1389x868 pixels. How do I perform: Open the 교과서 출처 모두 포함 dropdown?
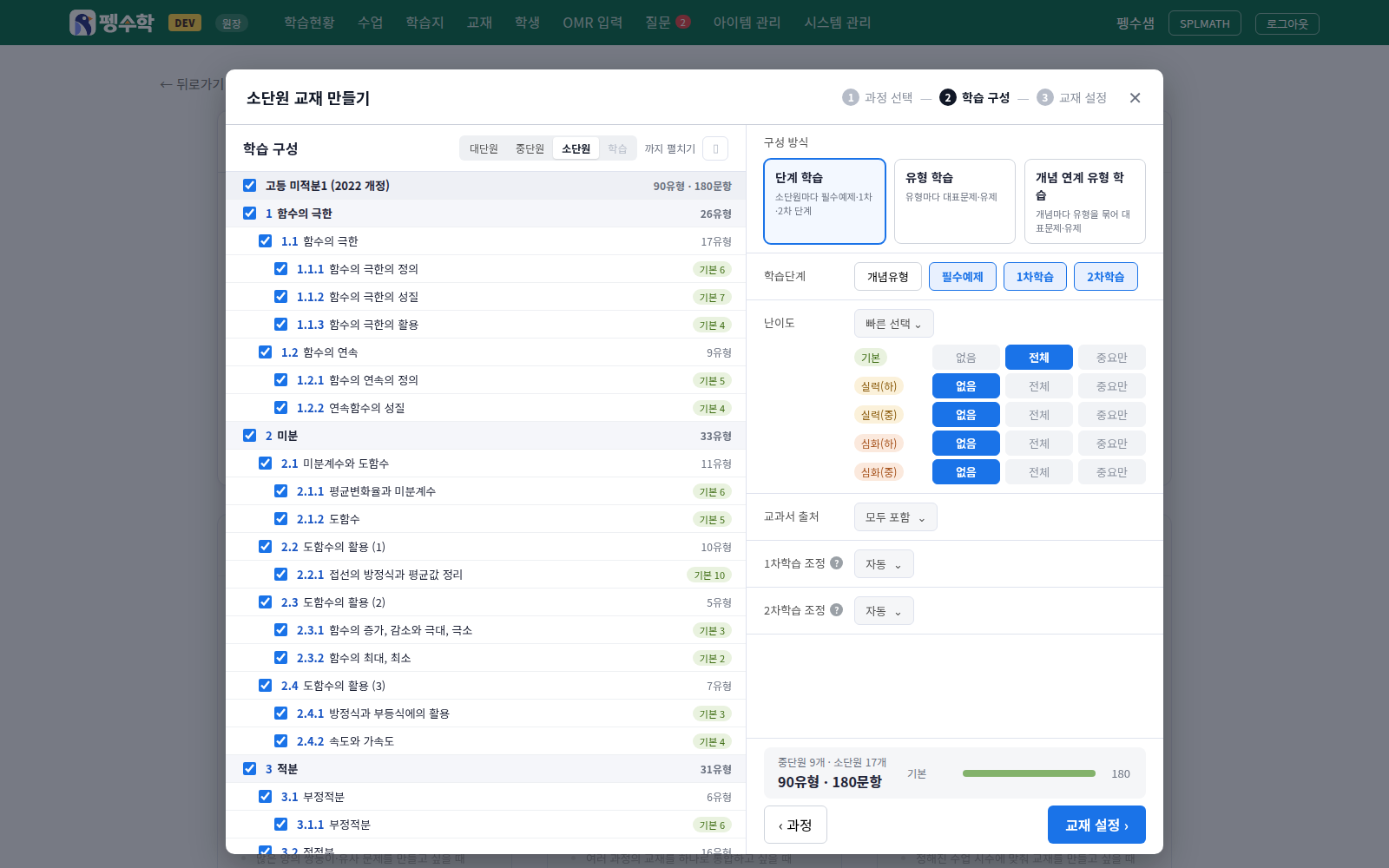[x=896, y=517]
